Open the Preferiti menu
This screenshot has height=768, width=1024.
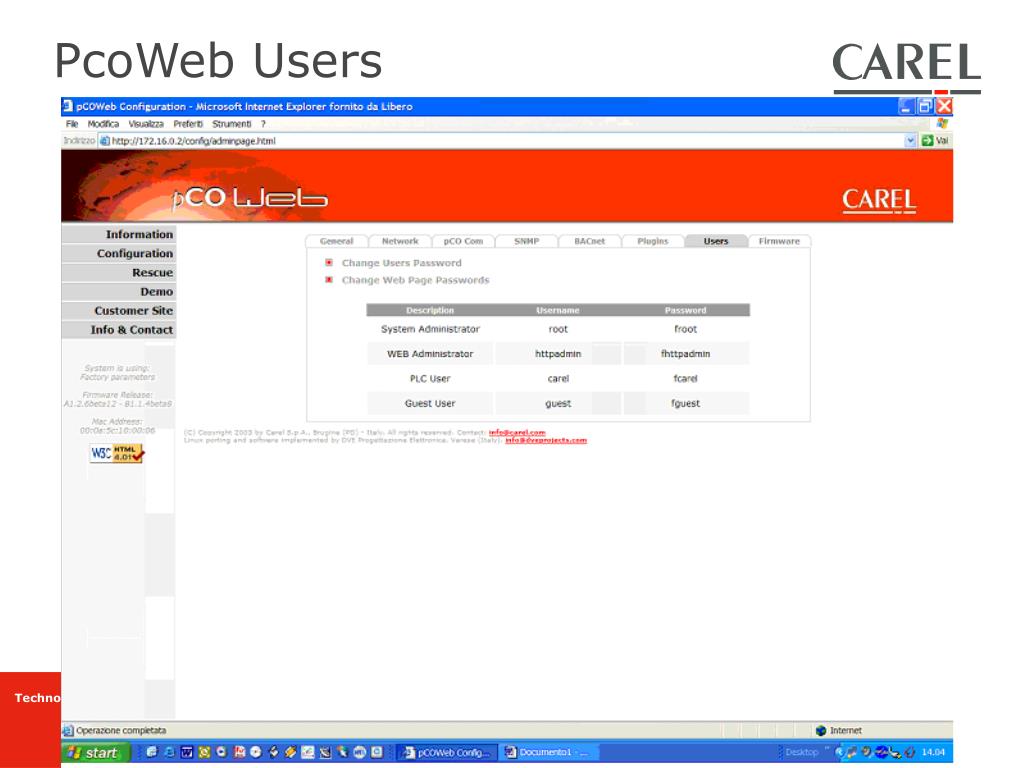click(x=188, y=124)
